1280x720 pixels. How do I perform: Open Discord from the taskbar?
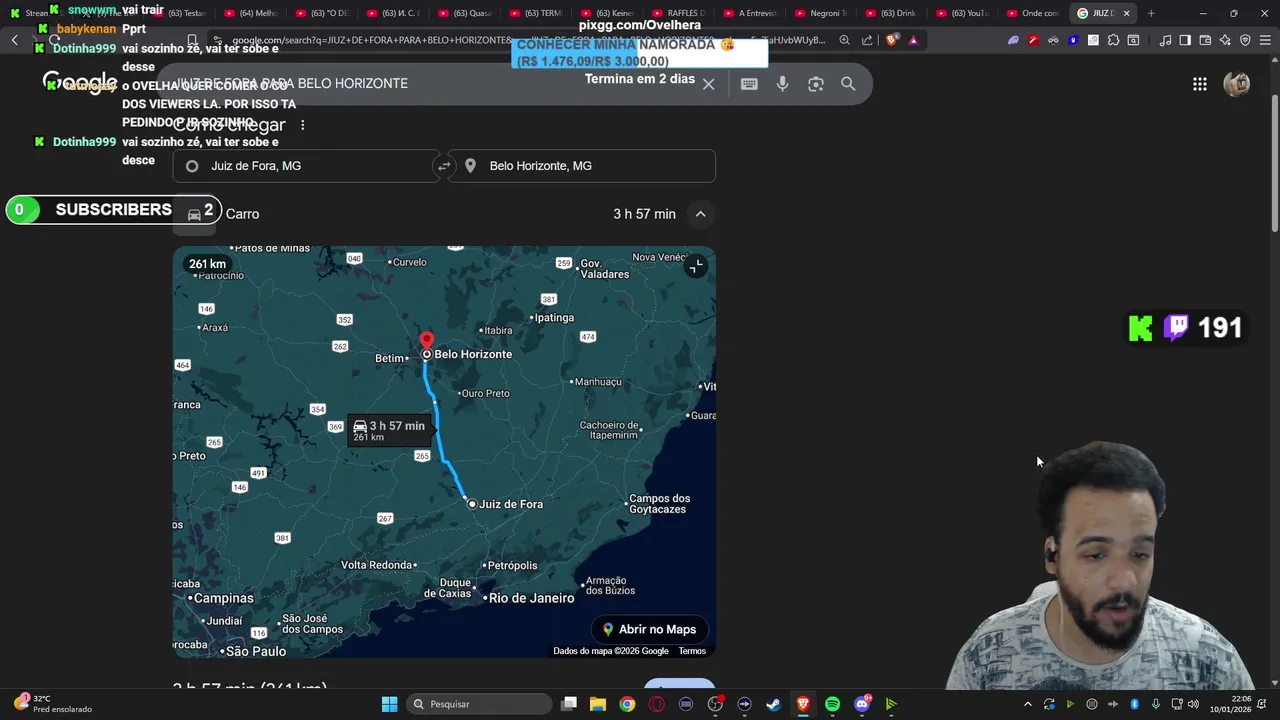coord(862,704)
